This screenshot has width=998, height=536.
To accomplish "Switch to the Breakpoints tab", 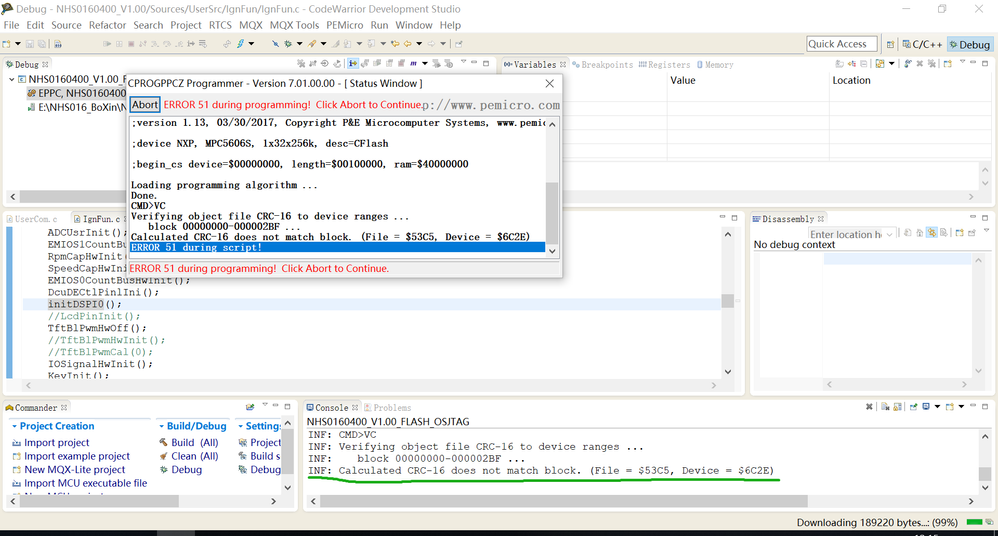I will click(603, 64).
